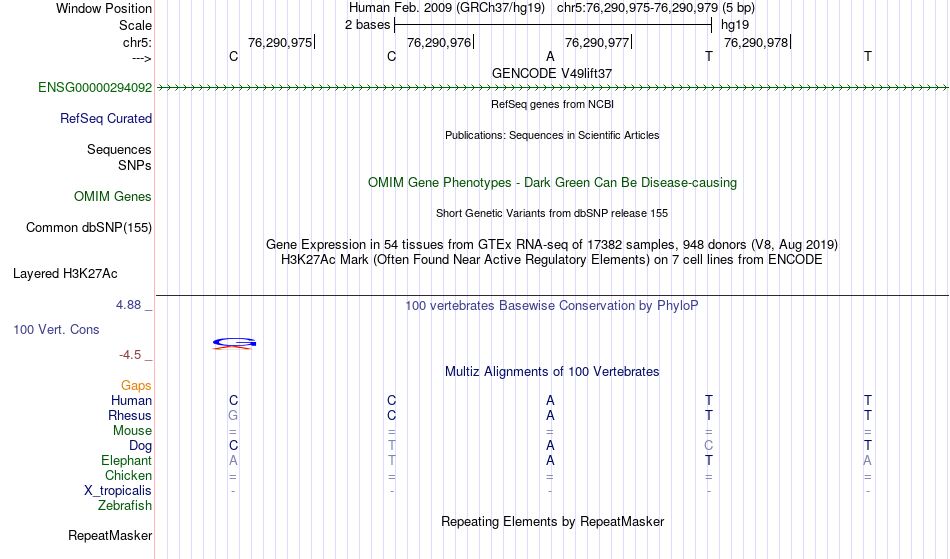950x559 pixels.
Task: Click the GTEx Gene Expression title line
Action: click(552, 245)
